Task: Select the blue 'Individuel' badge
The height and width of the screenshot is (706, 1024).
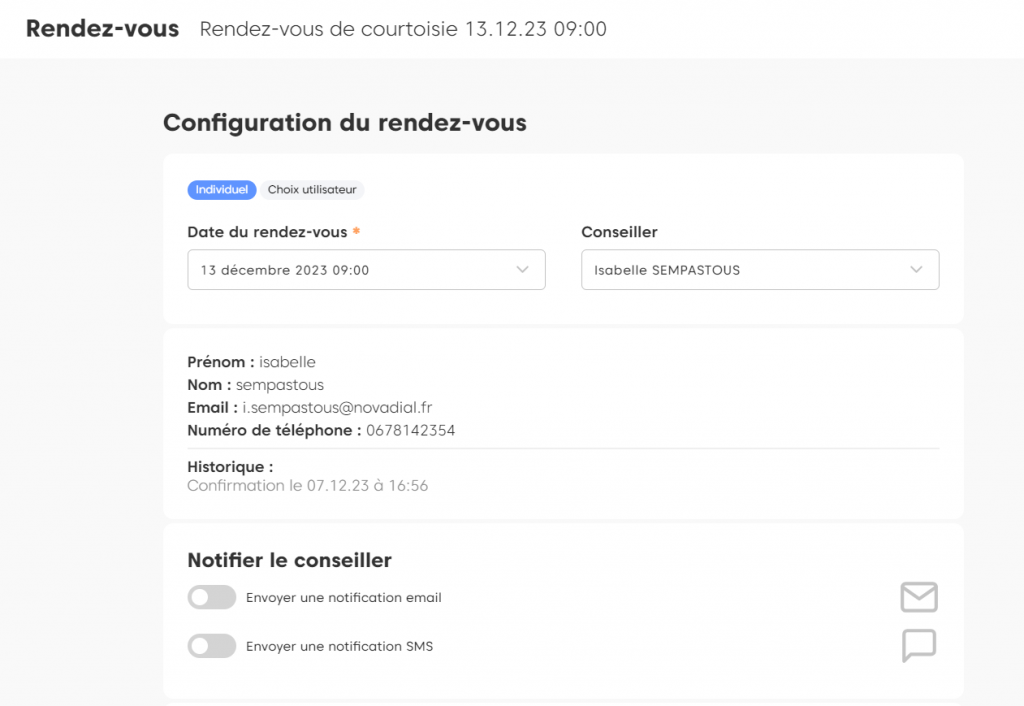Action: 222,190
